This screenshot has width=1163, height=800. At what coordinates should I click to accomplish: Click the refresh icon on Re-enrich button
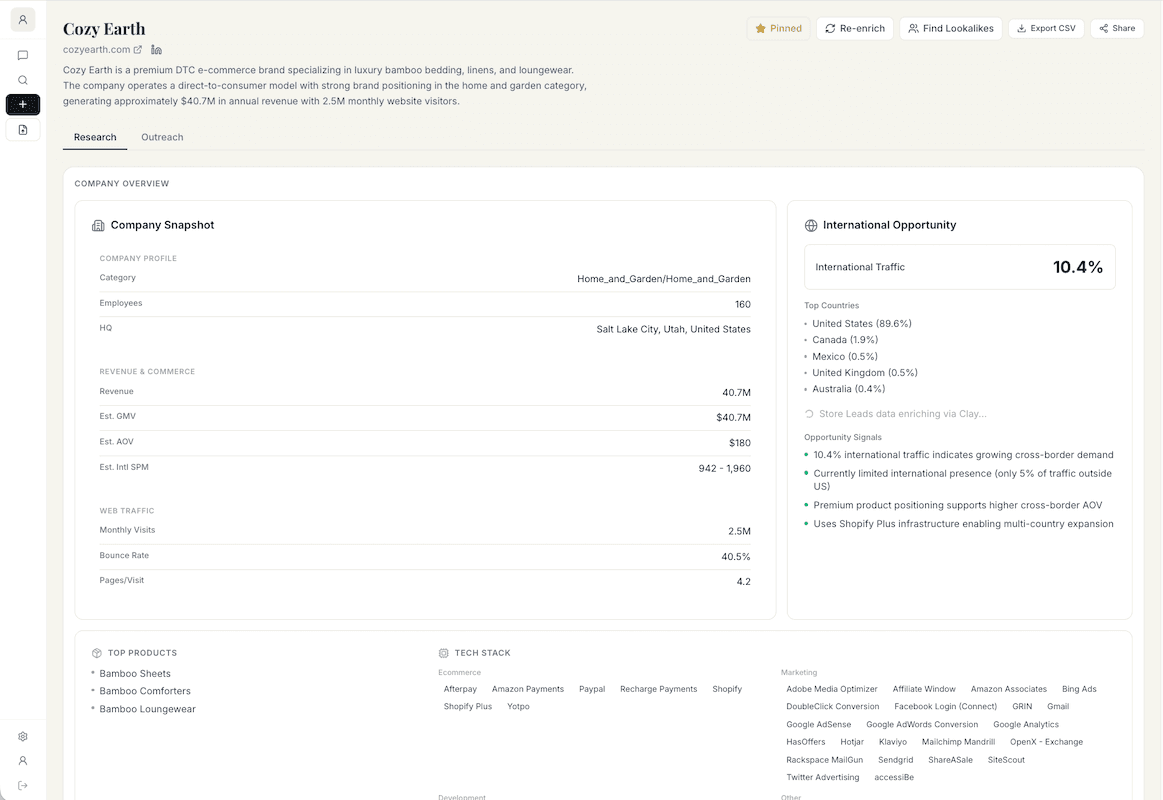coord(831,28)
